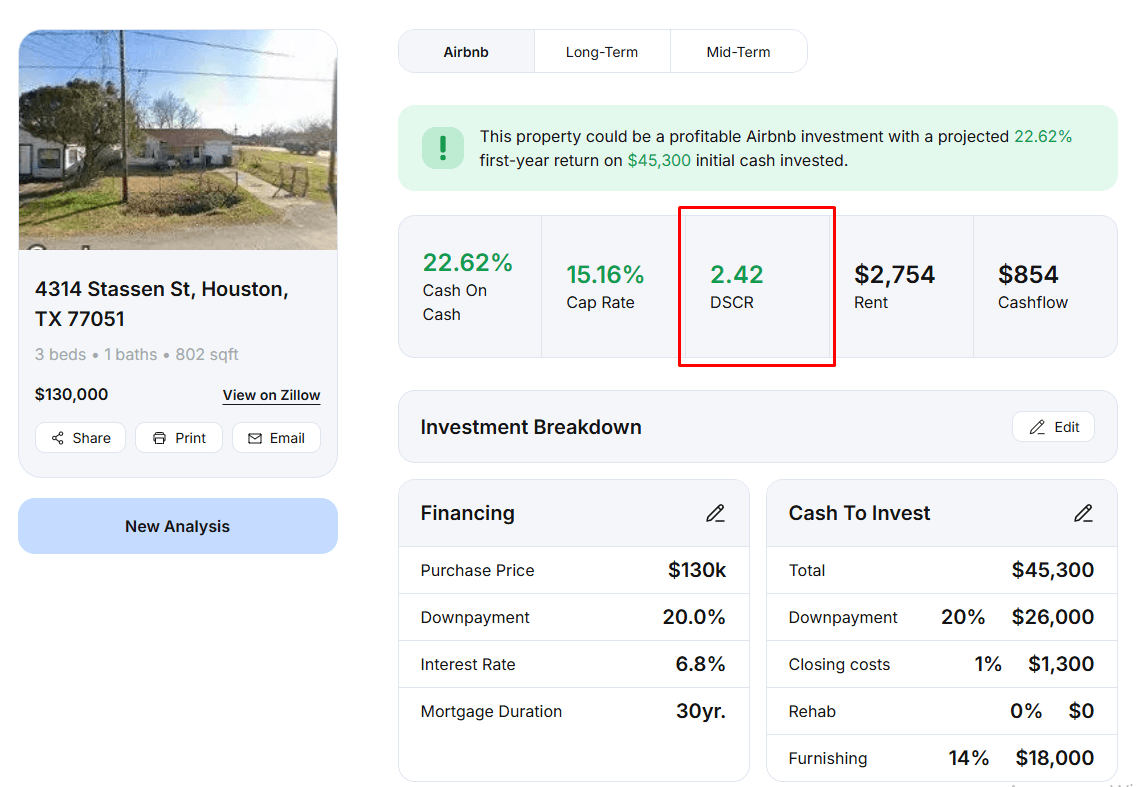Click the pencil icon in Cash To Invest card
1139x787 pixels.
click(x=1083, y=513)
